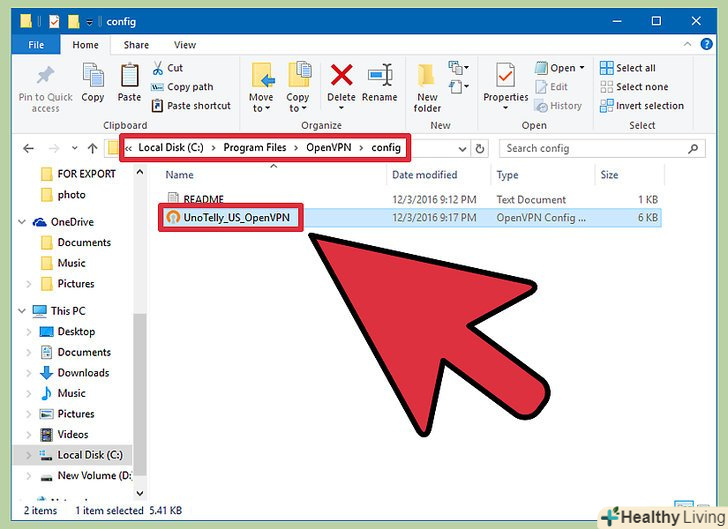The width and height of the screenshot is (728, 529).
Task: Sort by the Type column header
Action: click(x=507, y=175)
